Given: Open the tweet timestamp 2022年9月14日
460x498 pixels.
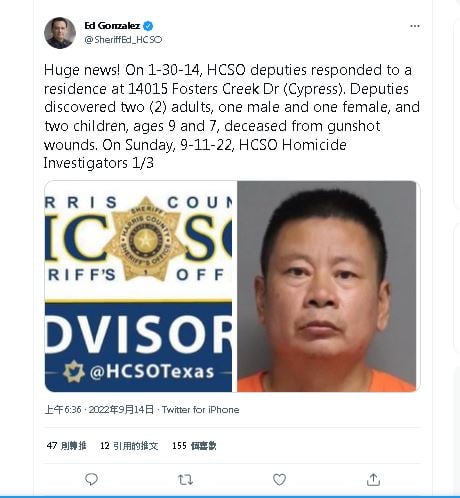Looking at the screenshot, I should coord(121,409).
